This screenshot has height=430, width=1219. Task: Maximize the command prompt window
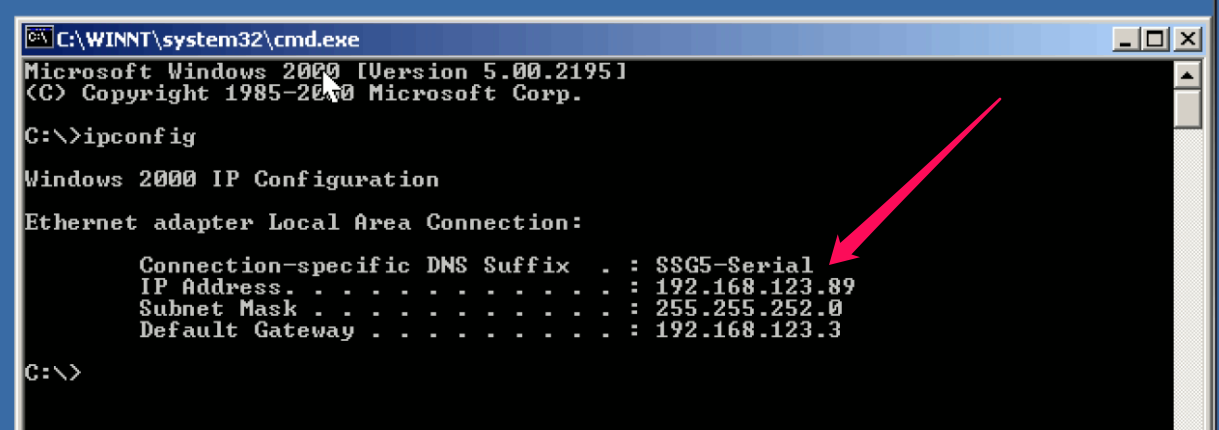[x=1156, y=40]
